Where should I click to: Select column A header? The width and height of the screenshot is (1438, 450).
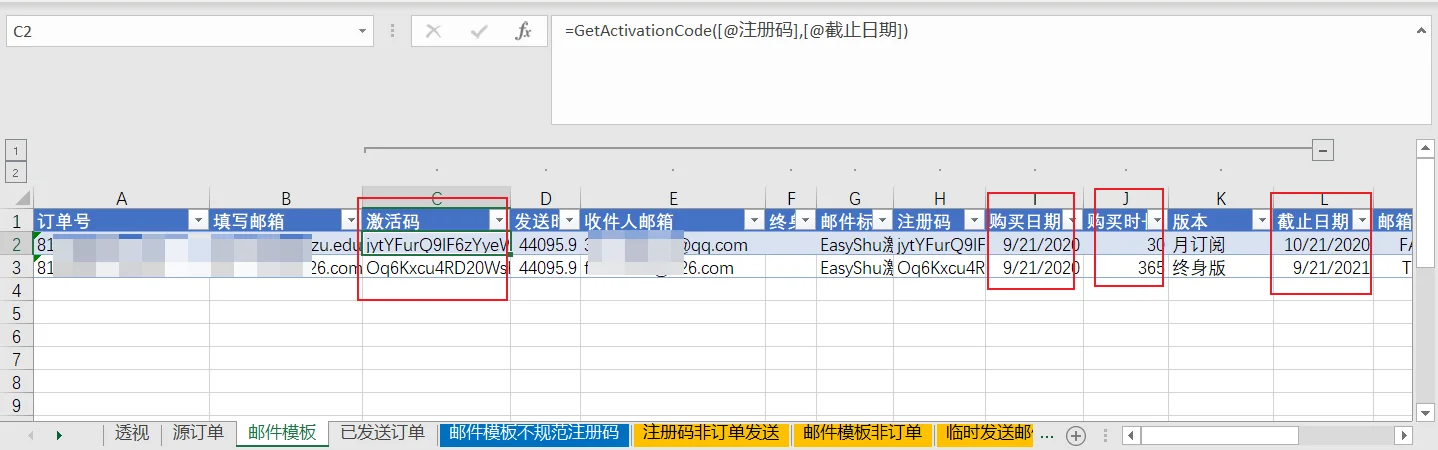click(x=121, y=198)
